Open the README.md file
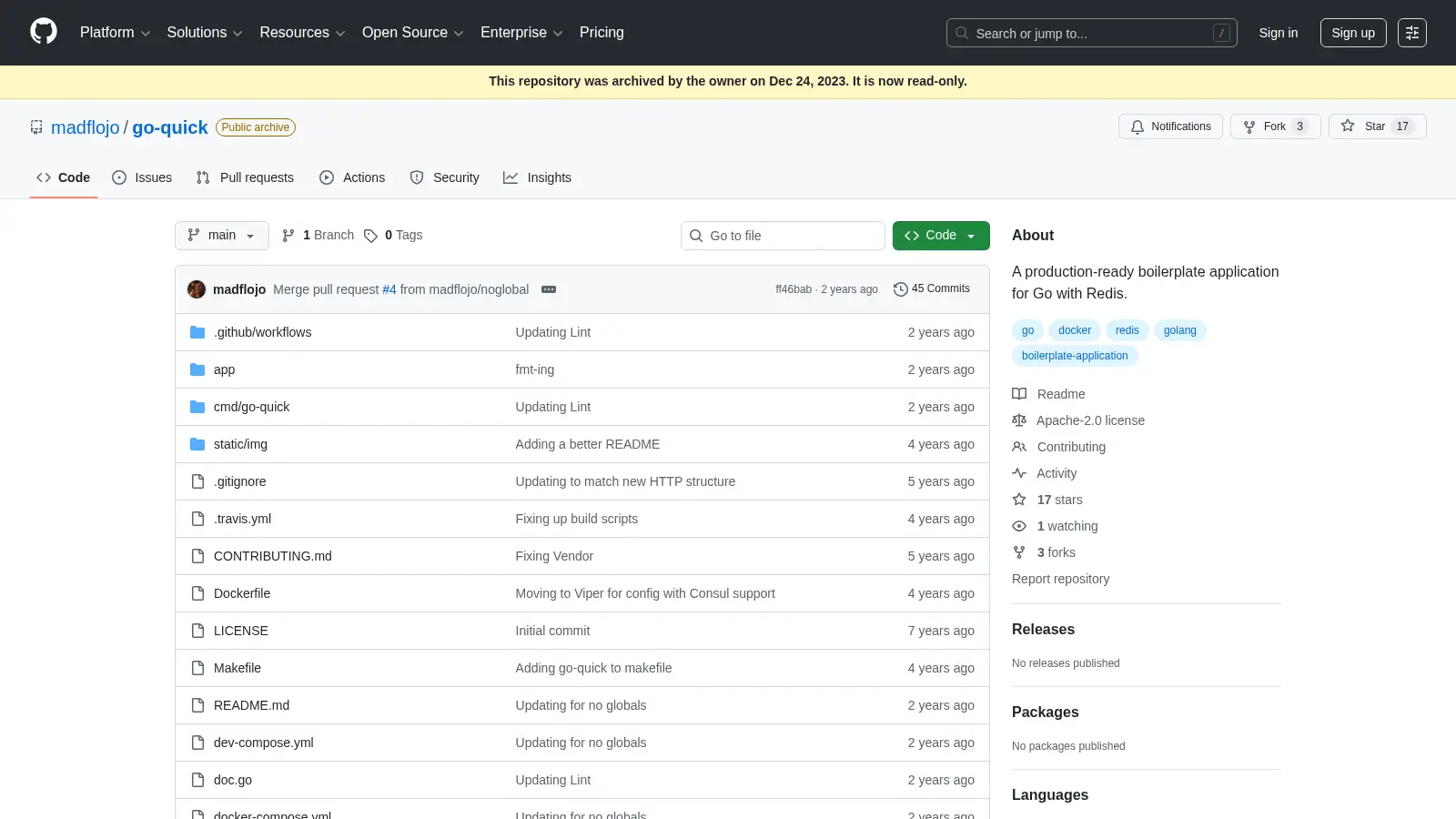Screen dimensions: 1456x819 [x=251, y=705]
